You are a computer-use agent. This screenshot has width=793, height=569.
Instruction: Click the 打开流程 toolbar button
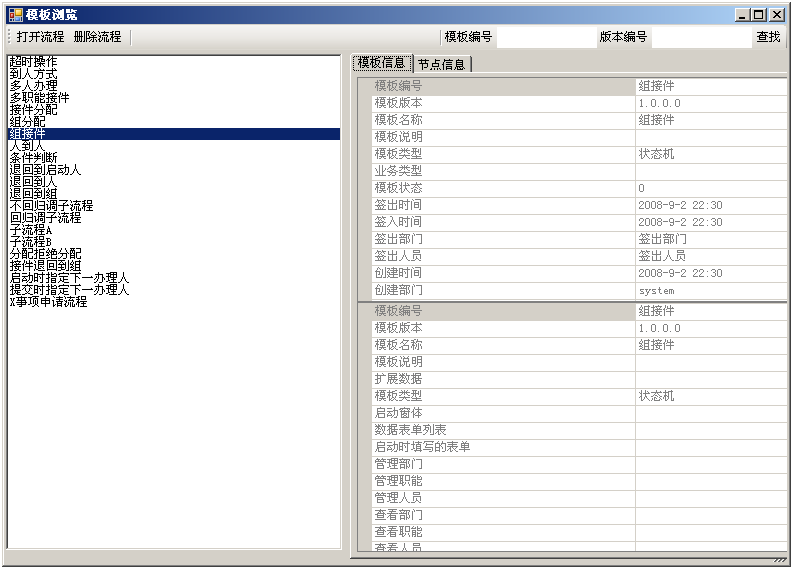coord(40,37)
